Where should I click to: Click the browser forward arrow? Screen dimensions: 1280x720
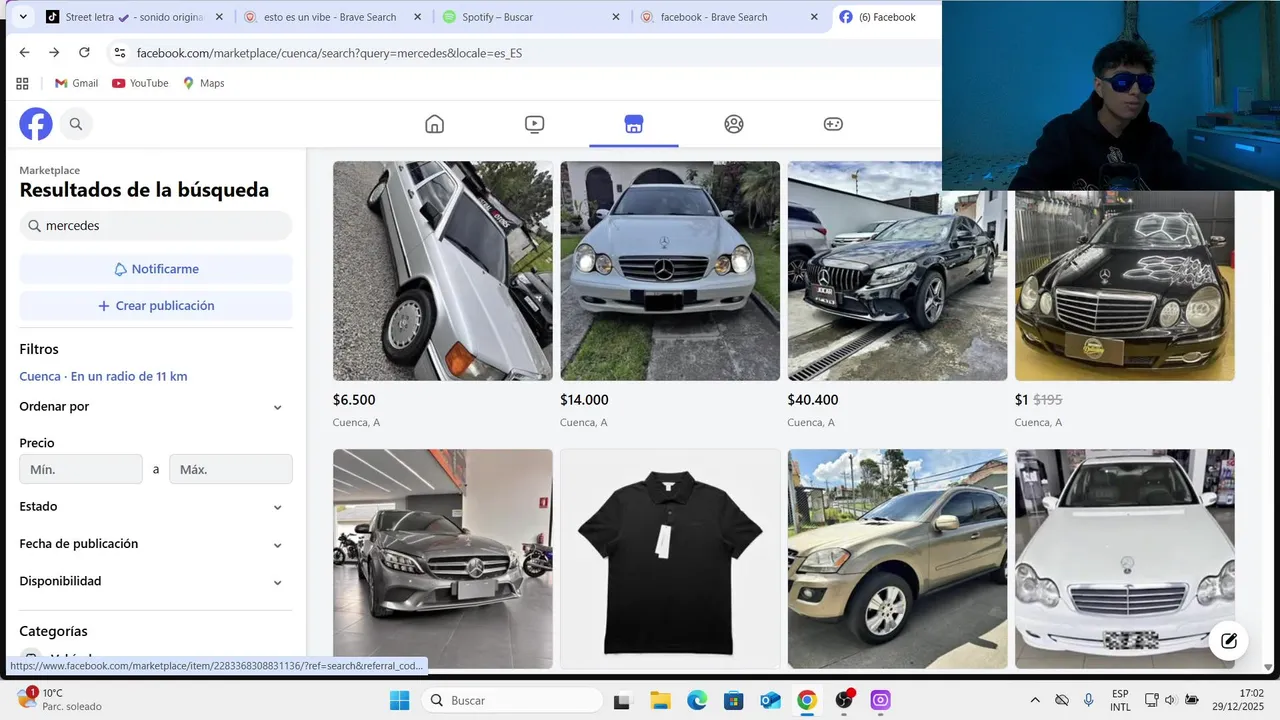(x=54, y=52)
